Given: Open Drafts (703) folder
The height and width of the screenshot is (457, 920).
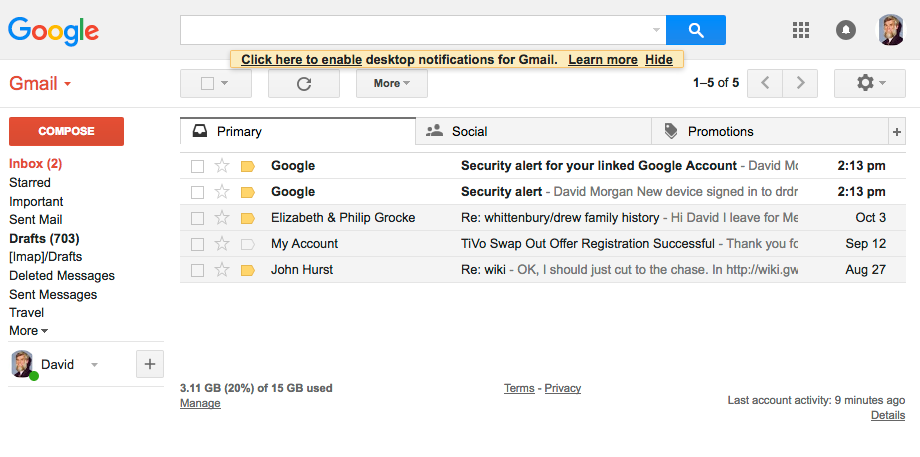Looking at the screenshot, I should click(44, 239).
